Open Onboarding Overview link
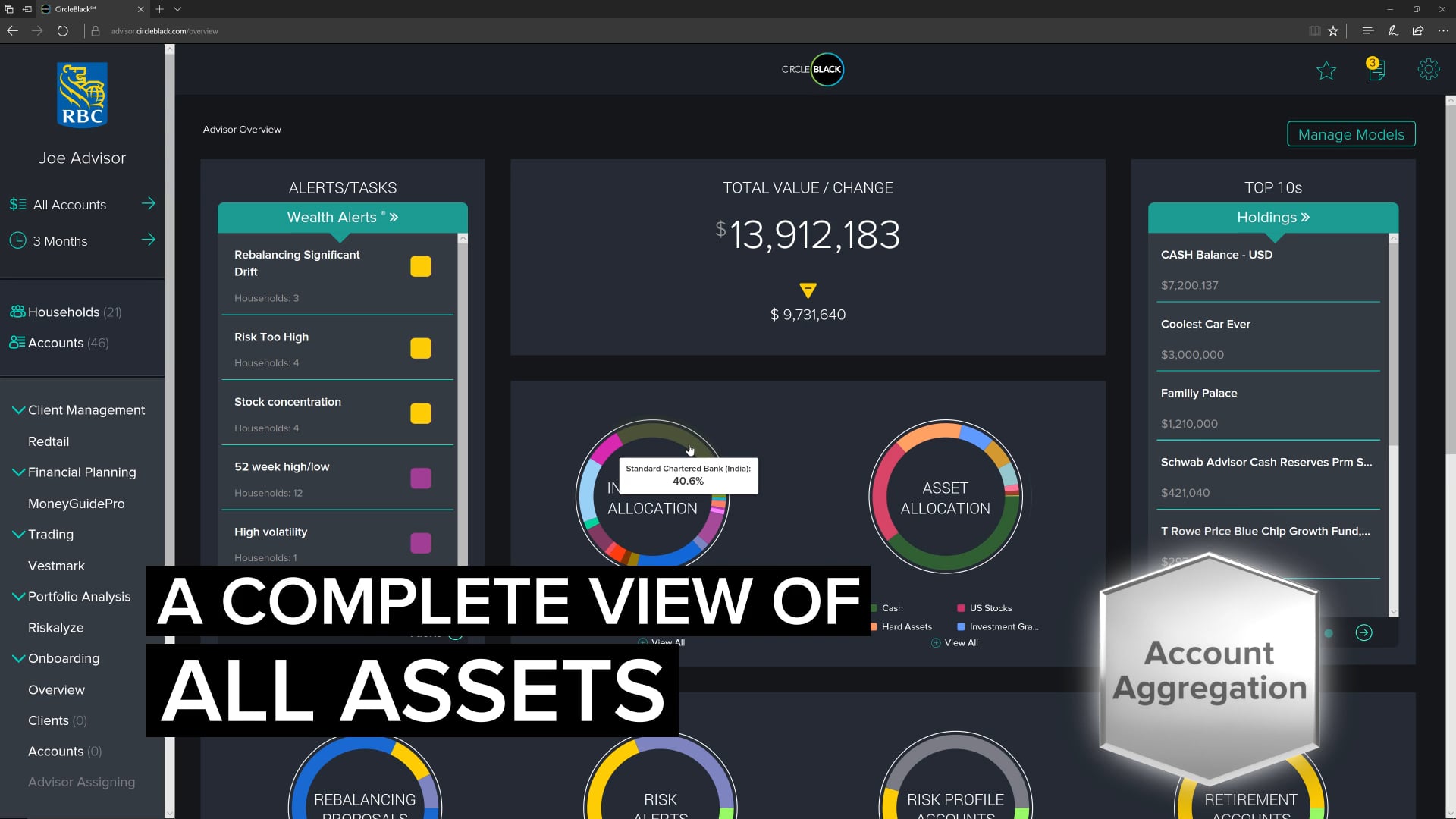 pyautogui.click(x=56, y=690)
